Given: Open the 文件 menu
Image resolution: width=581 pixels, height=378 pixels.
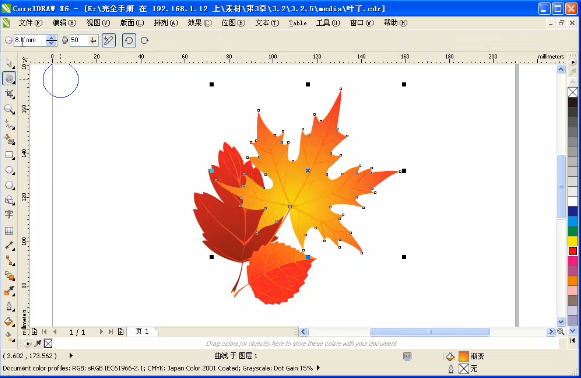Looking at the screenshot, I should (x=30, y=23).
